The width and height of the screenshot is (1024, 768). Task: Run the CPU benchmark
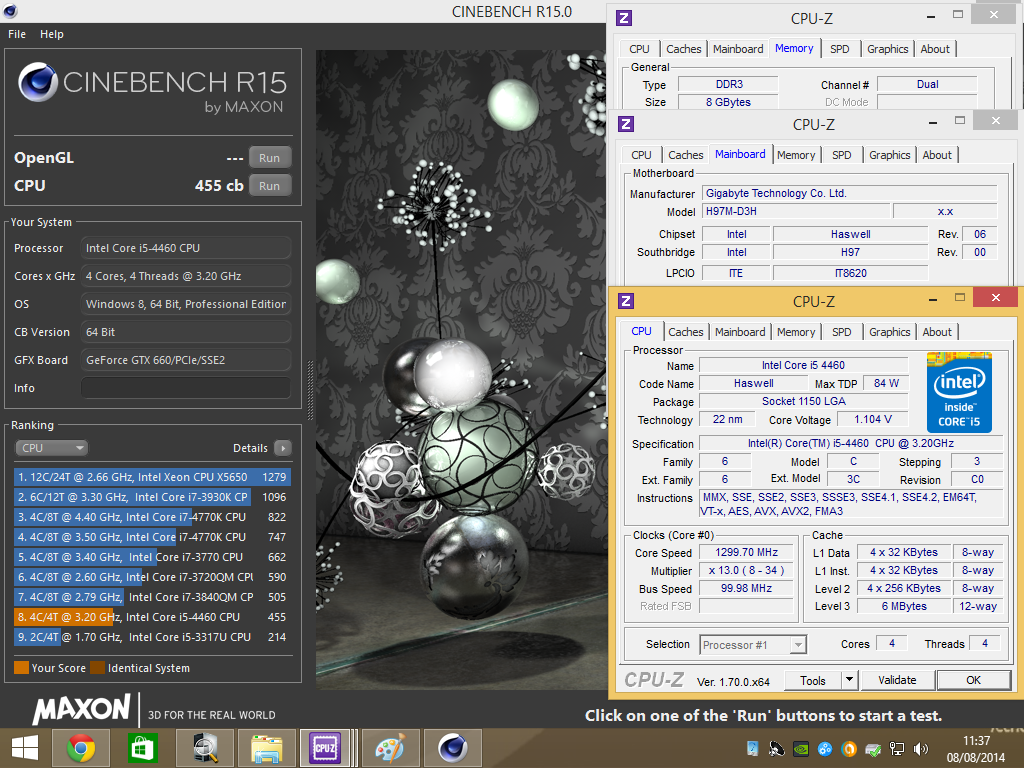pyautogui.click(x=269, y=186)
